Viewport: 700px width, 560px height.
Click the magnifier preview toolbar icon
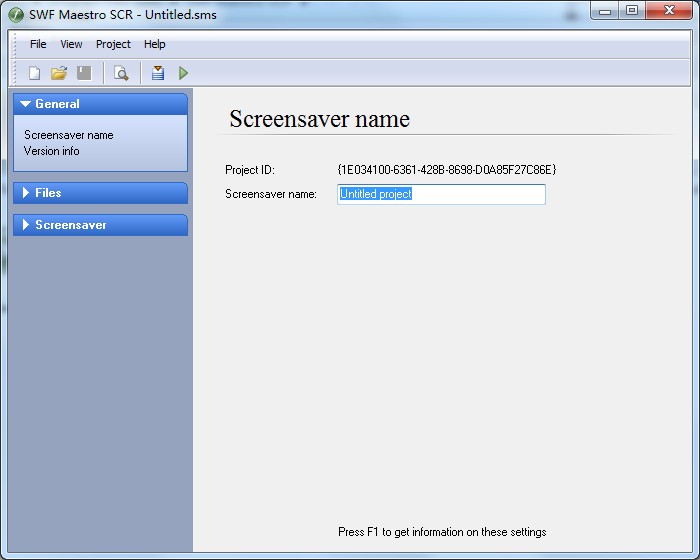click(121, 73)
